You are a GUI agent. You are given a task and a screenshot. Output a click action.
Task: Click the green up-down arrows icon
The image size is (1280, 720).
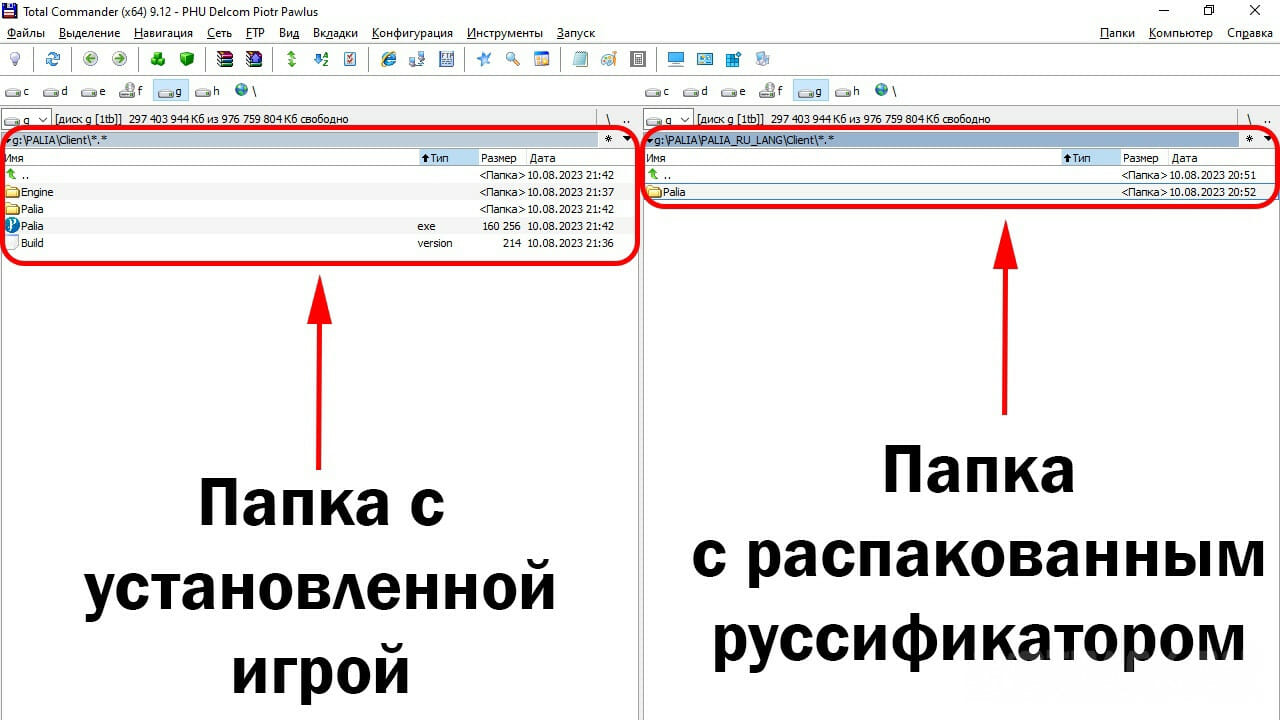[292, 59]
